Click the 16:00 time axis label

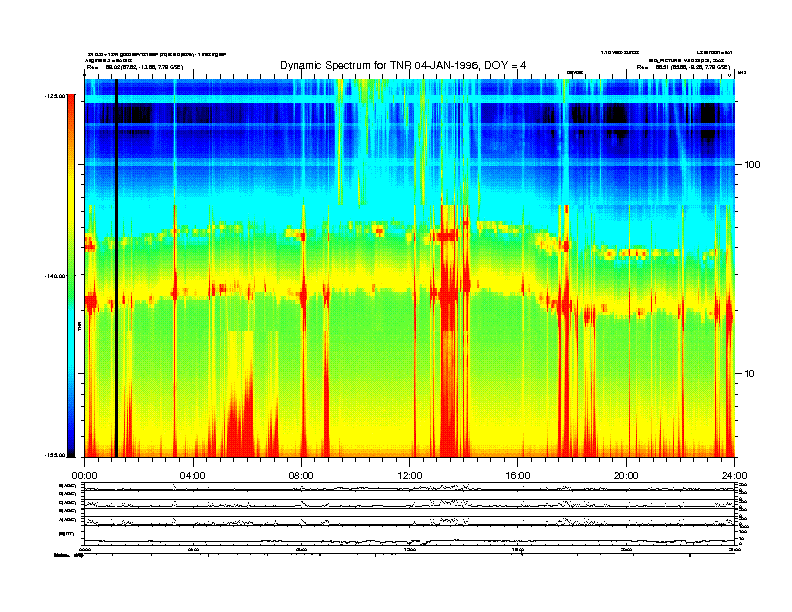518,475
